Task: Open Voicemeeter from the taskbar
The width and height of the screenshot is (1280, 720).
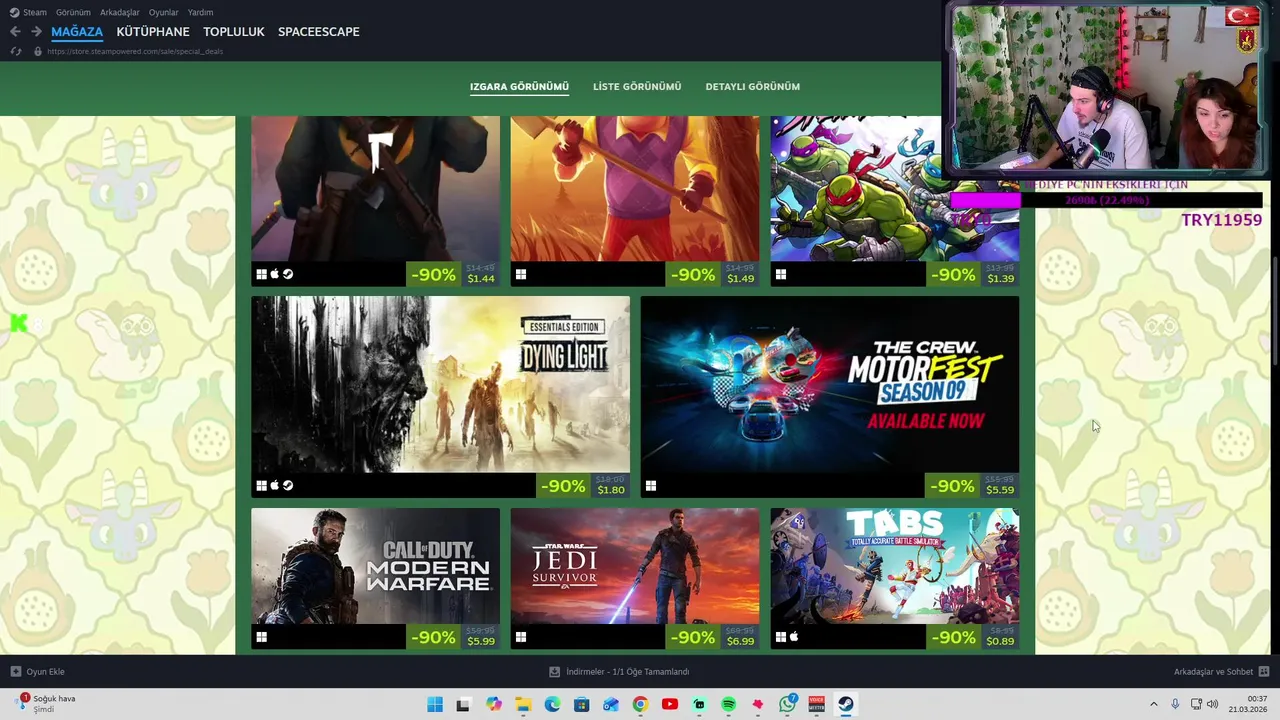Action: point(816,705)
